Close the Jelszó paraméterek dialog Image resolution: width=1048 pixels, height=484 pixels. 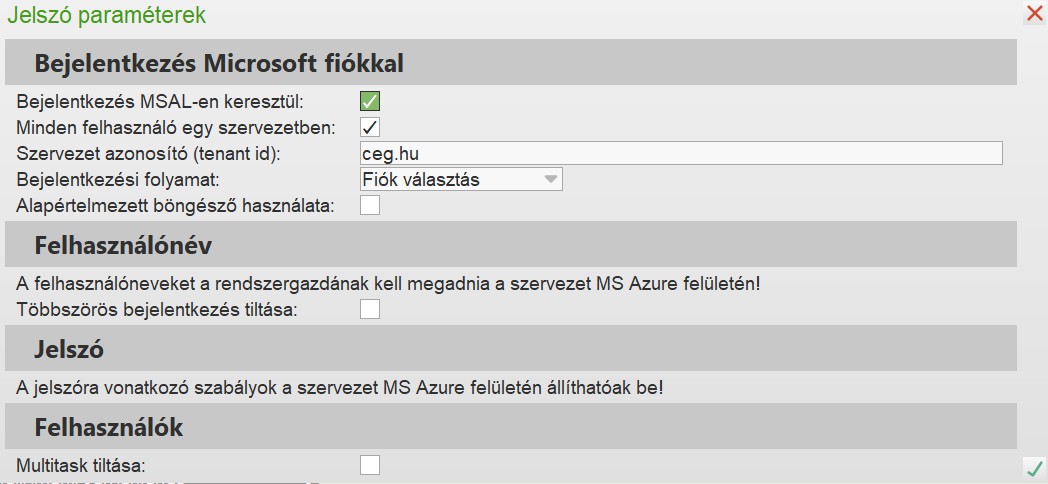[1035, 14]
